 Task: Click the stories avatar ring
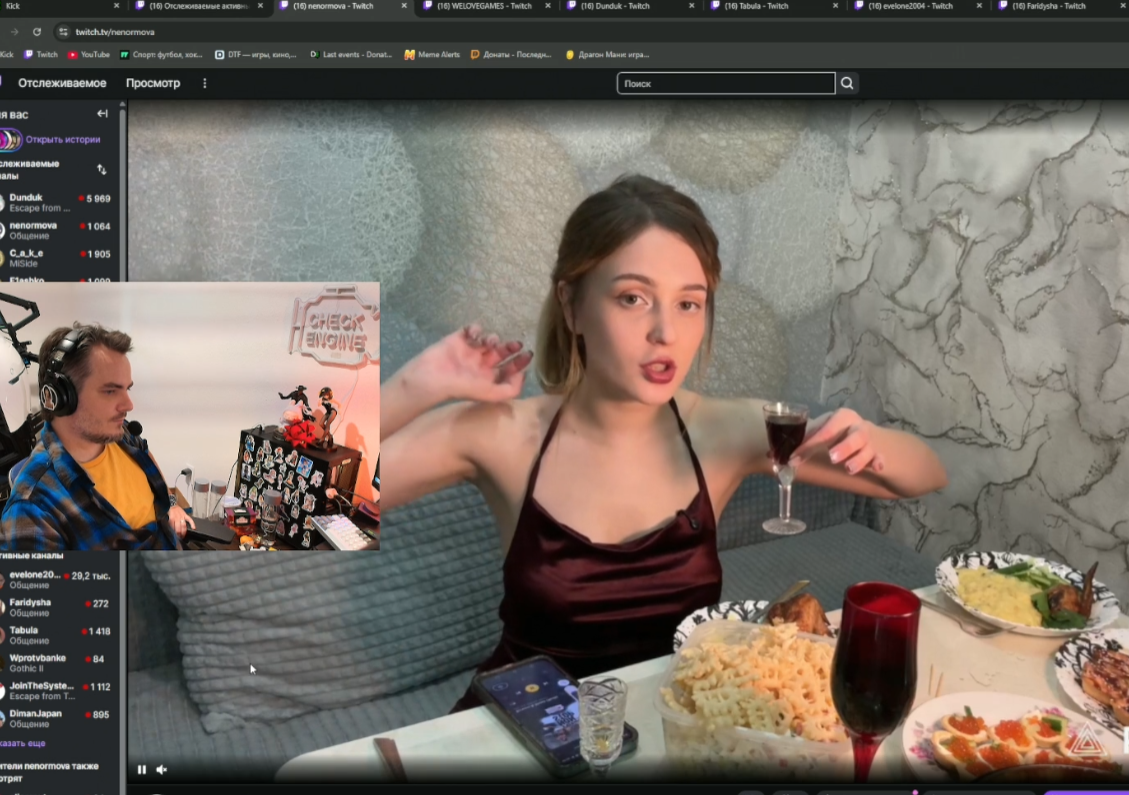tap(10, 140)
